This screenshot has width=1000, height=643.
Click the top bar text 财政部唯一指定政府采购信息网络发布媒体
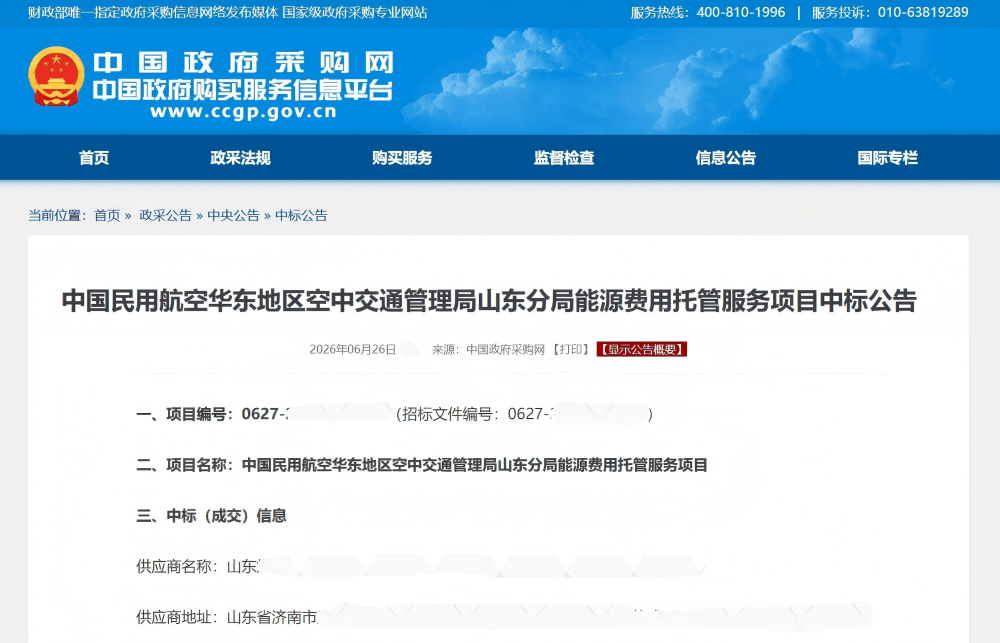click(x=153, y=12)
